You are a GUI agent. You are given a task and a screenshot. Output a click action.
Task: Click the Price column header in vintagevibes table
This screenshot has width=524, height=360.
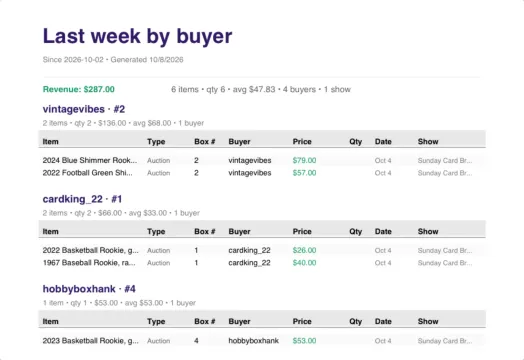[x=302, y=141]
